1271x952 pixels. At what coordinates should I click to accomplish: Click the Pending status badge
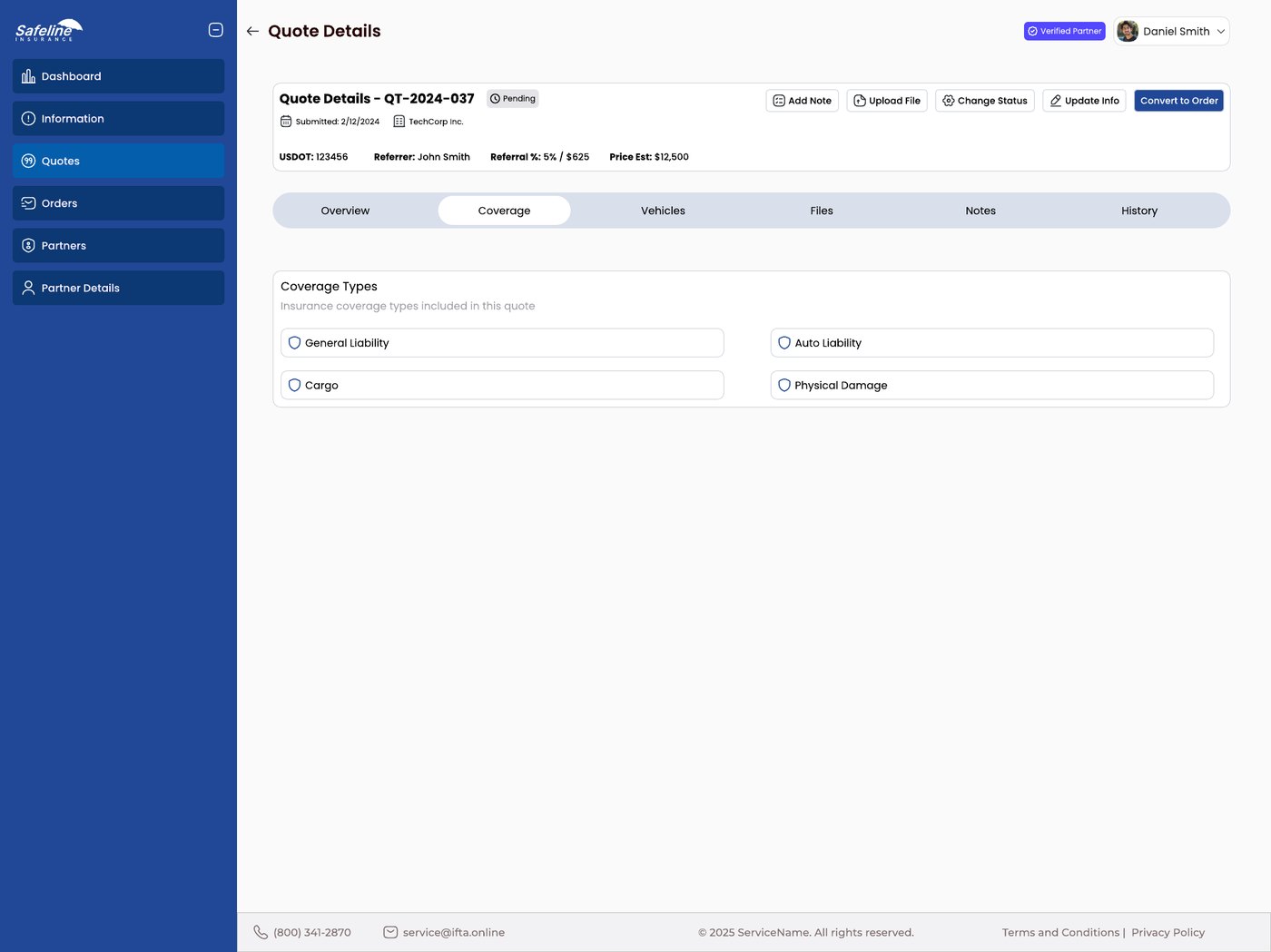513,98
